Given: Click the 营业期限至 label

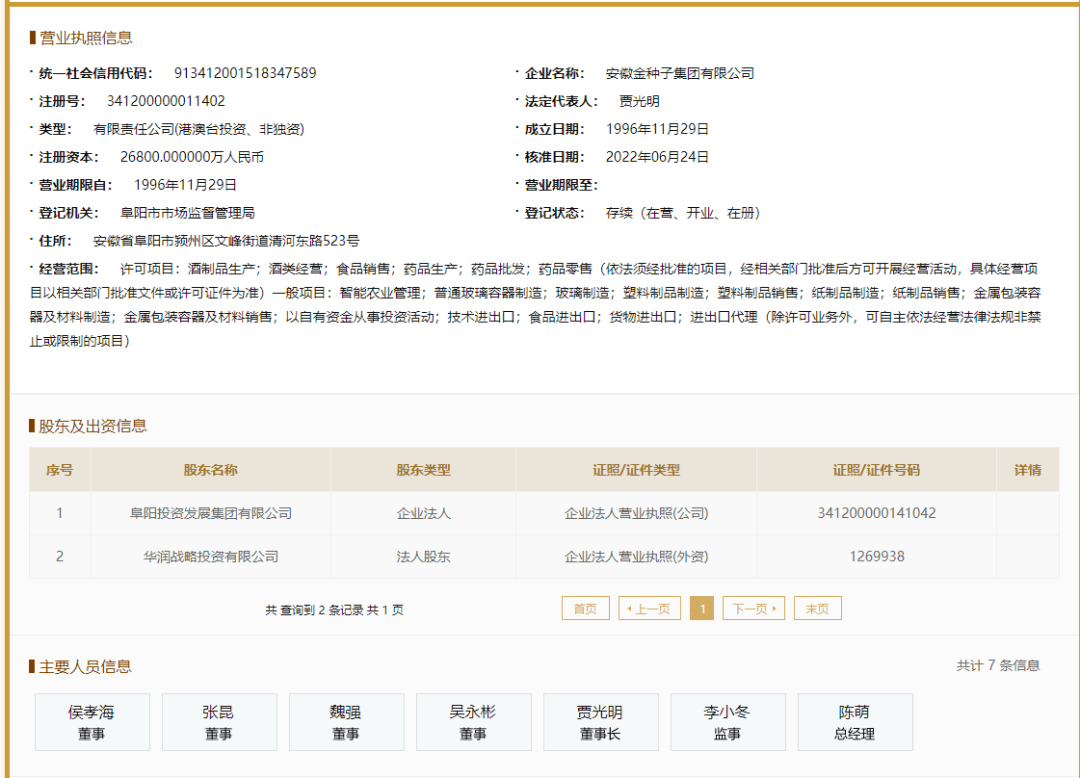Looking at the screenshot, I should 561,185.
